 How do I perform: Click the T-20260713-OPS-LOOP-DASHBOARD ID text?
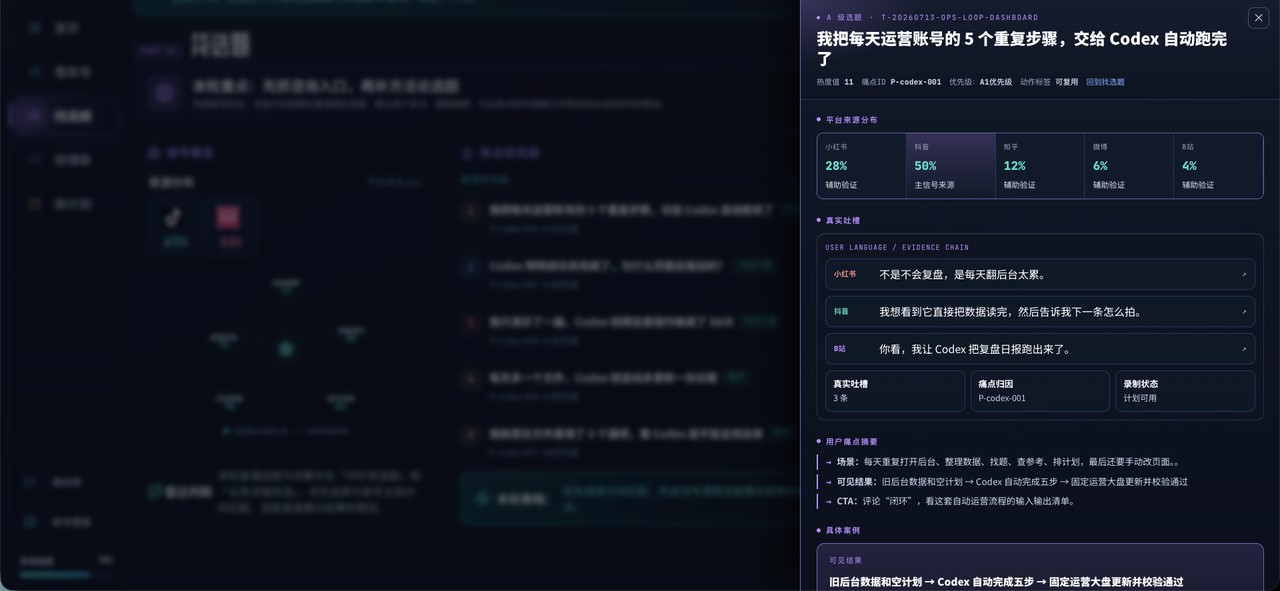tap(960, 17)
